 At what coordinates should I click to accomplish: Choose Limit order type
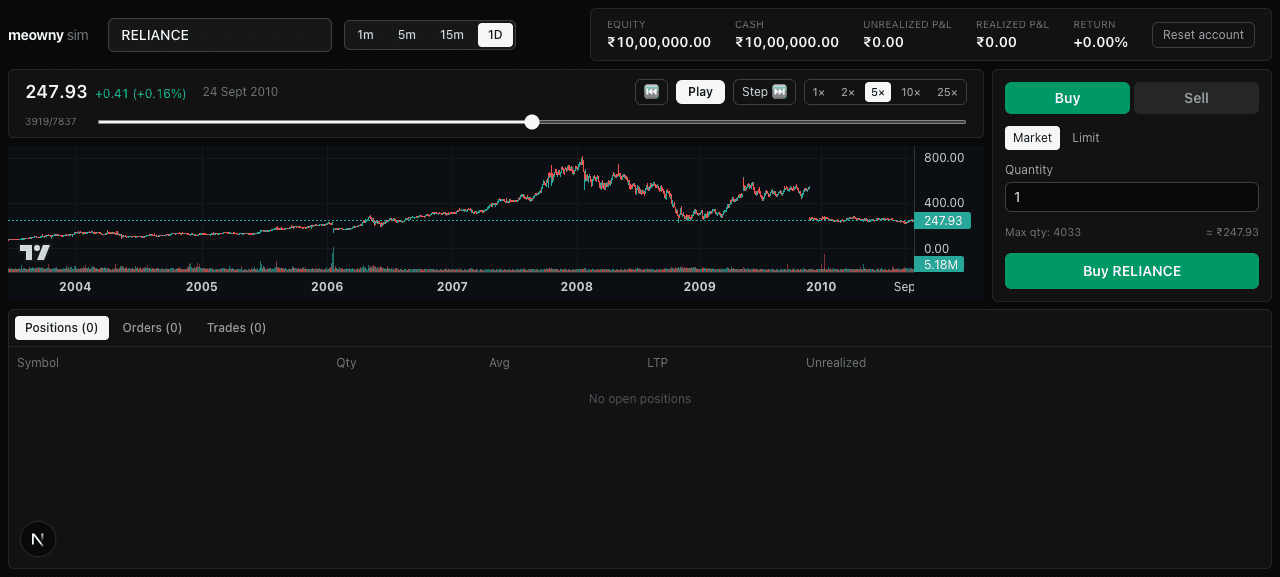[x=1085, y=138]
